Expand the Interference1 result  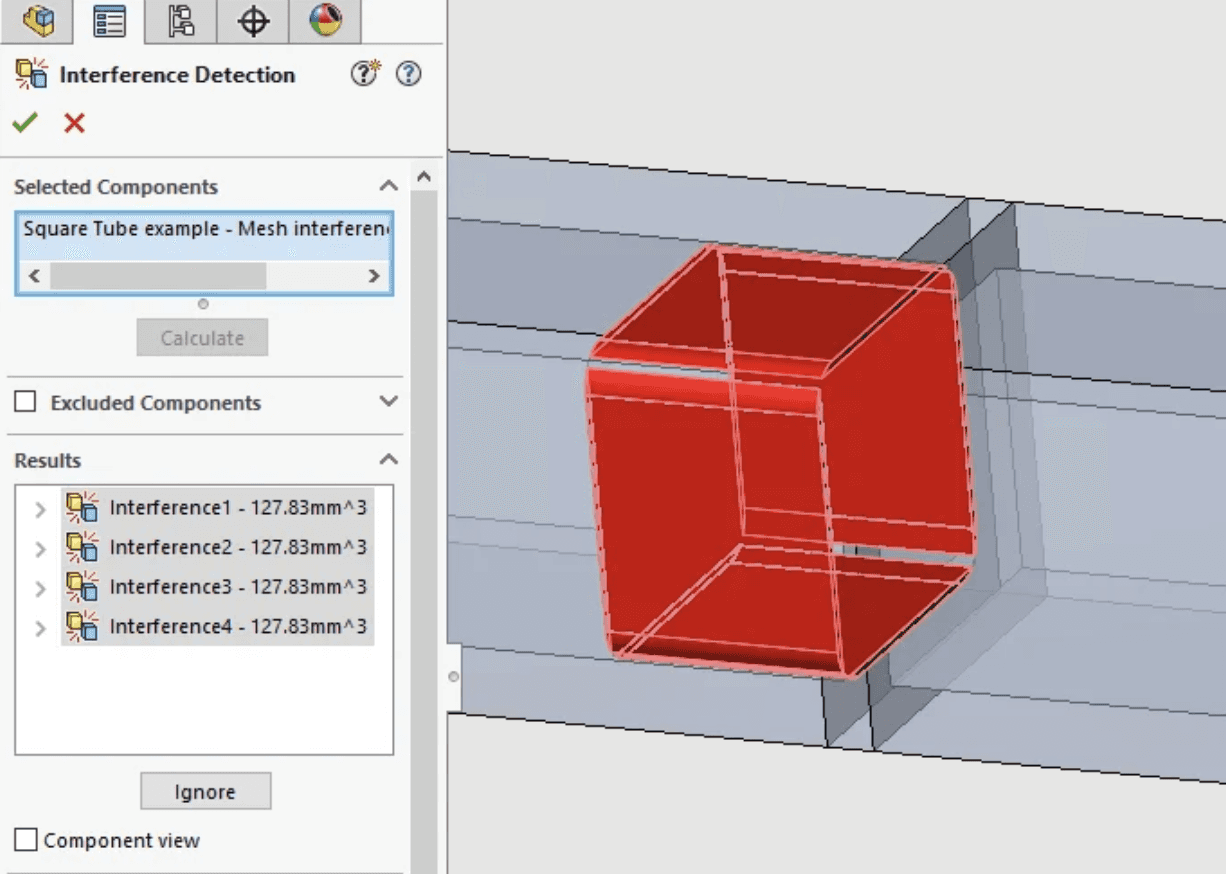[x=40, y=509]
